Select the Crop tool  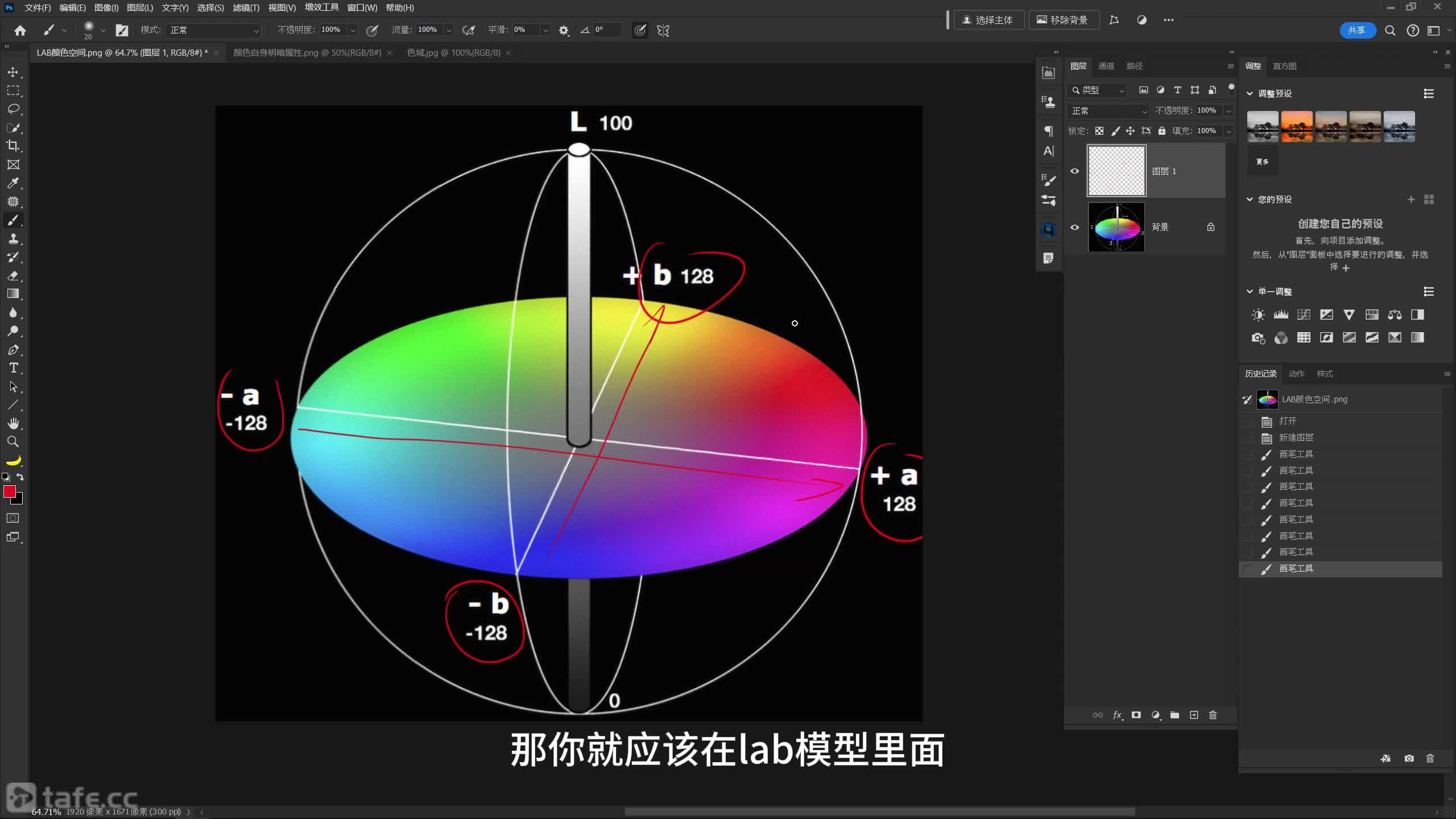click(x=13, y=146)
